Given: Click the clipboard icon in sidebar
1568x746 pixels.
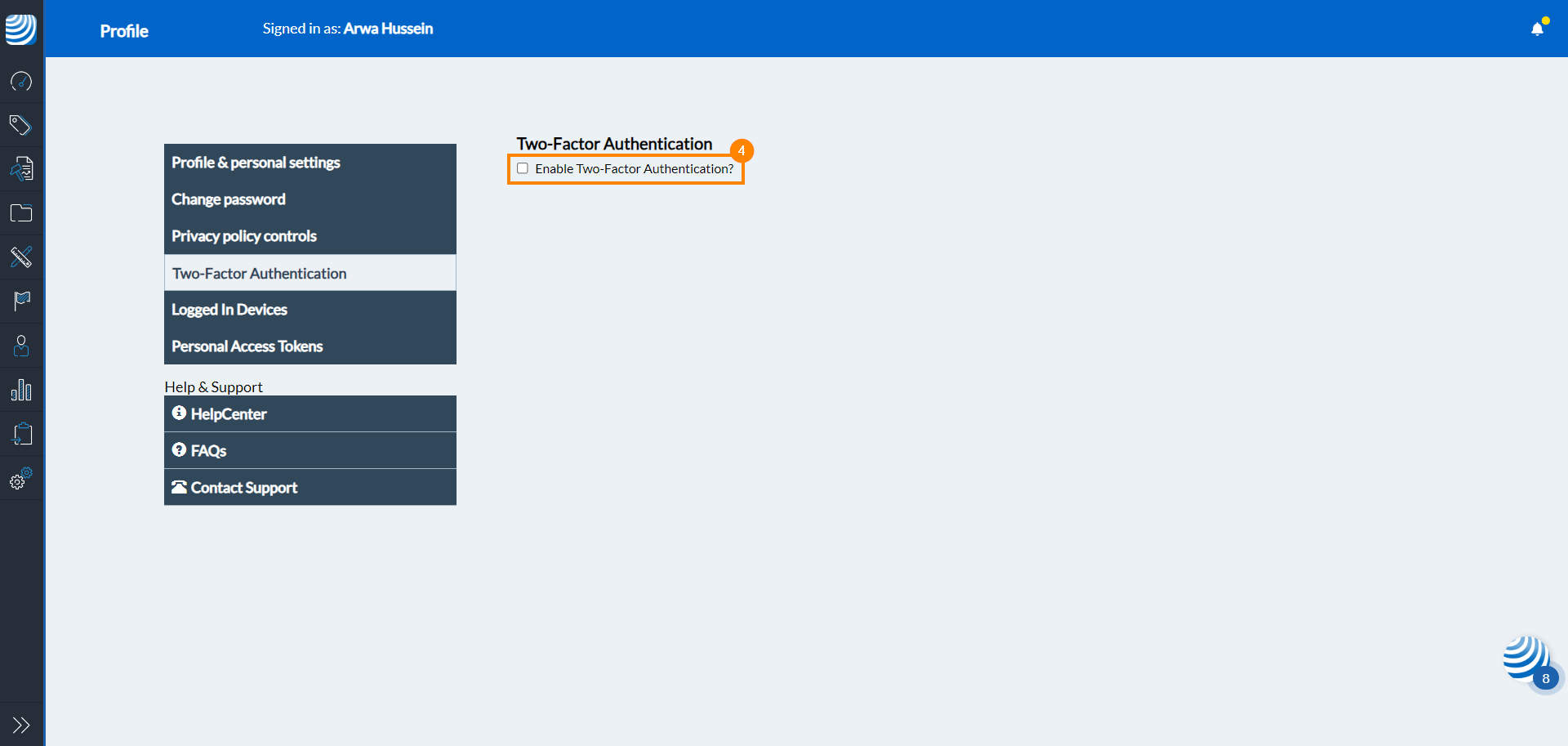Looking at the screenshot, I should [21, 434].
